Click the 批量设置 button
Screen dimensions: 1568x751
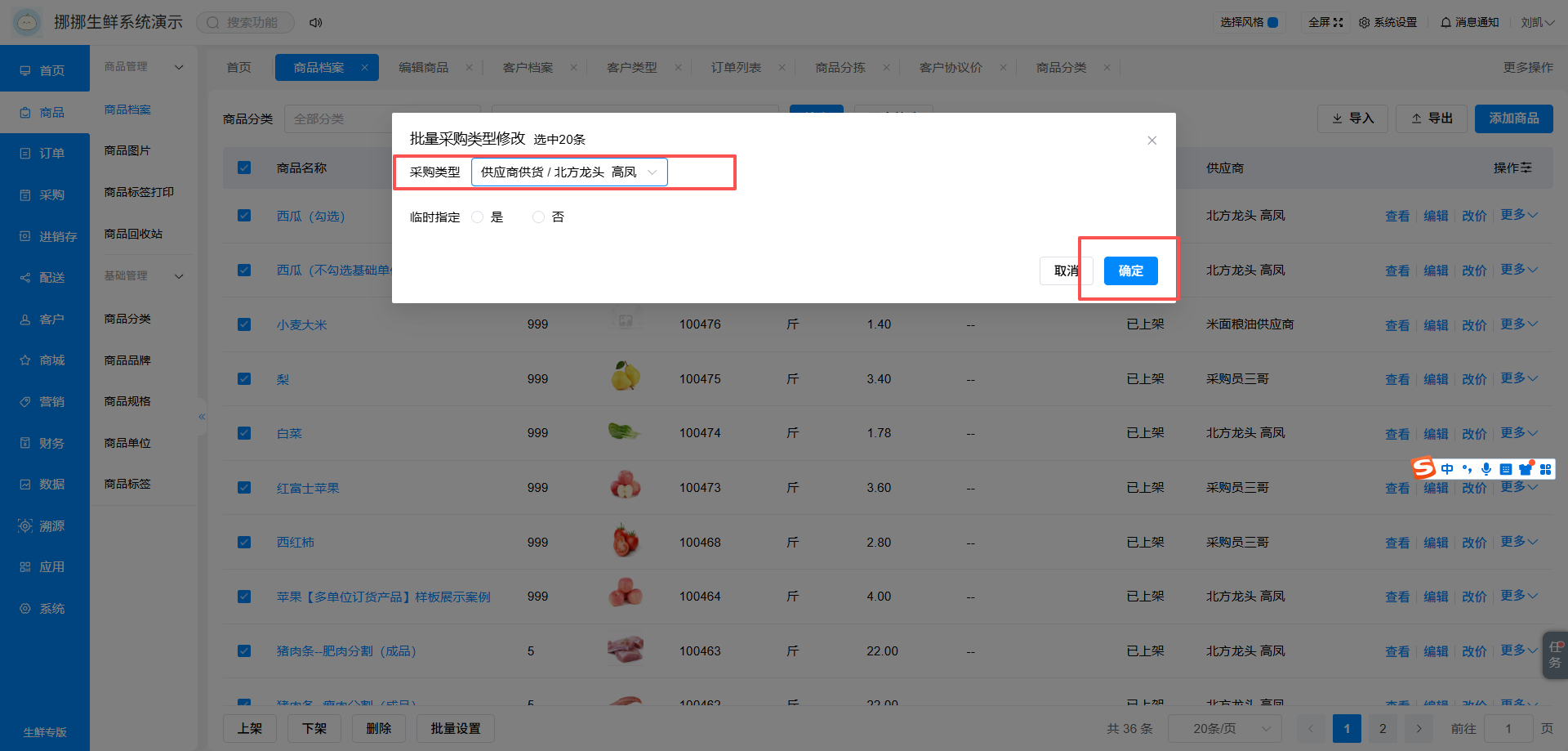point(456,729)
